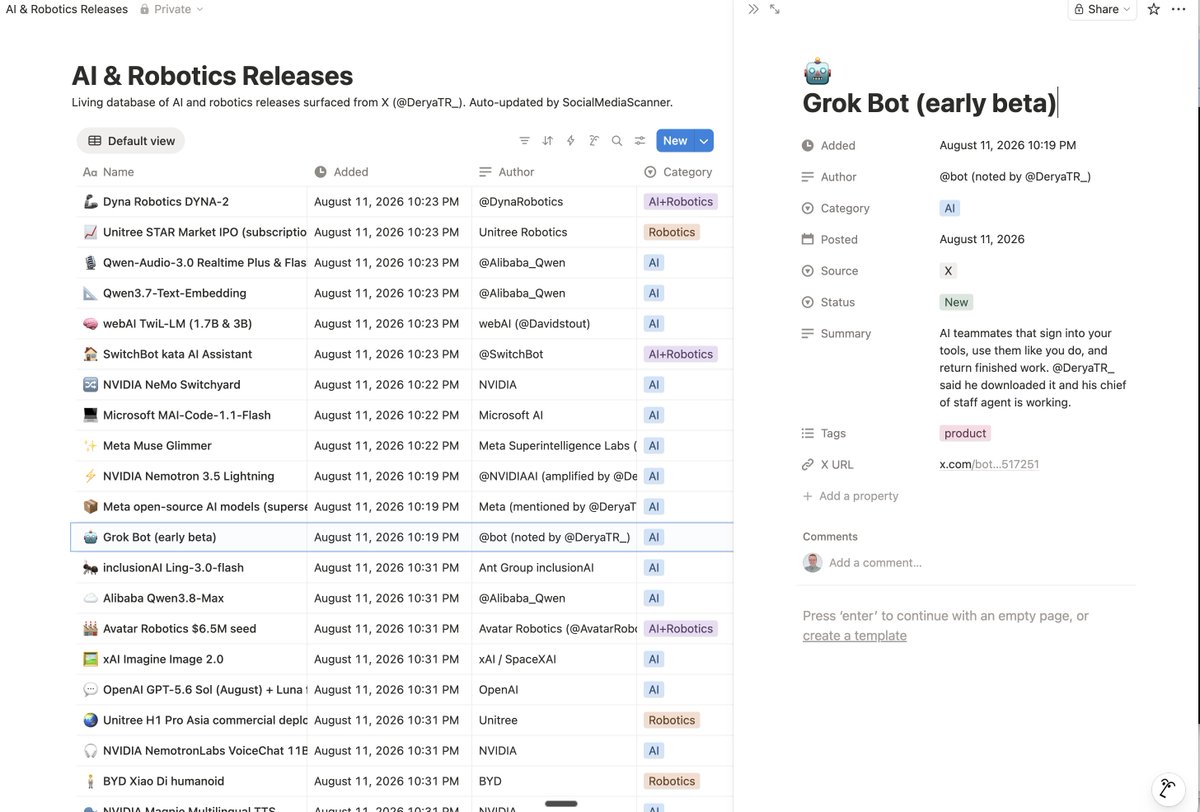Search the database with magnifier icon
Viewport: 1200px width, 812px height.
[x=617, y=141]
